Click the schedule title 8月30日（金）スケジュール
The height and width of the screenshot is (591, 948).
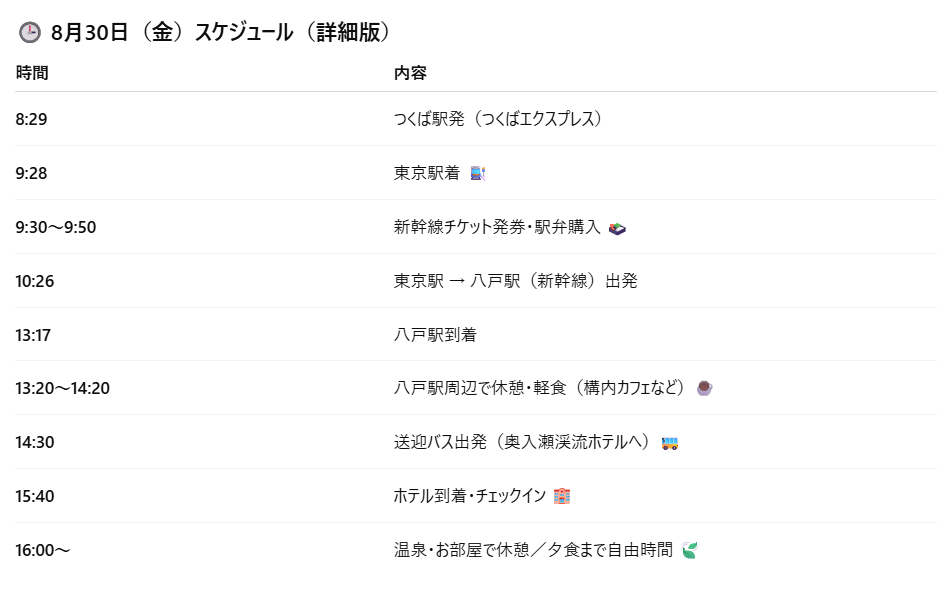point(220,33)
